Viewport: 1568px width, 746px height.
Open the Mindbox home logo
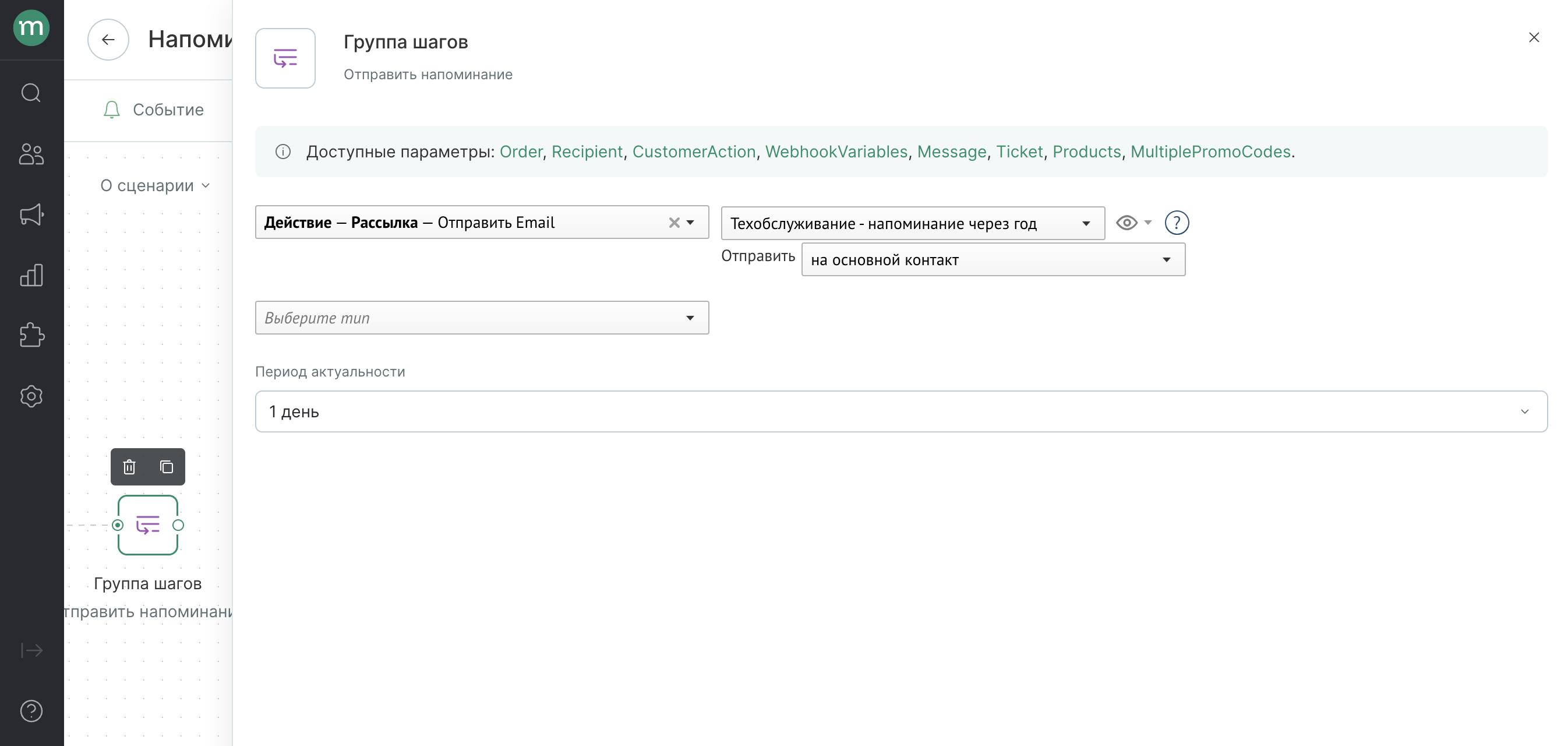coord(31,27)
